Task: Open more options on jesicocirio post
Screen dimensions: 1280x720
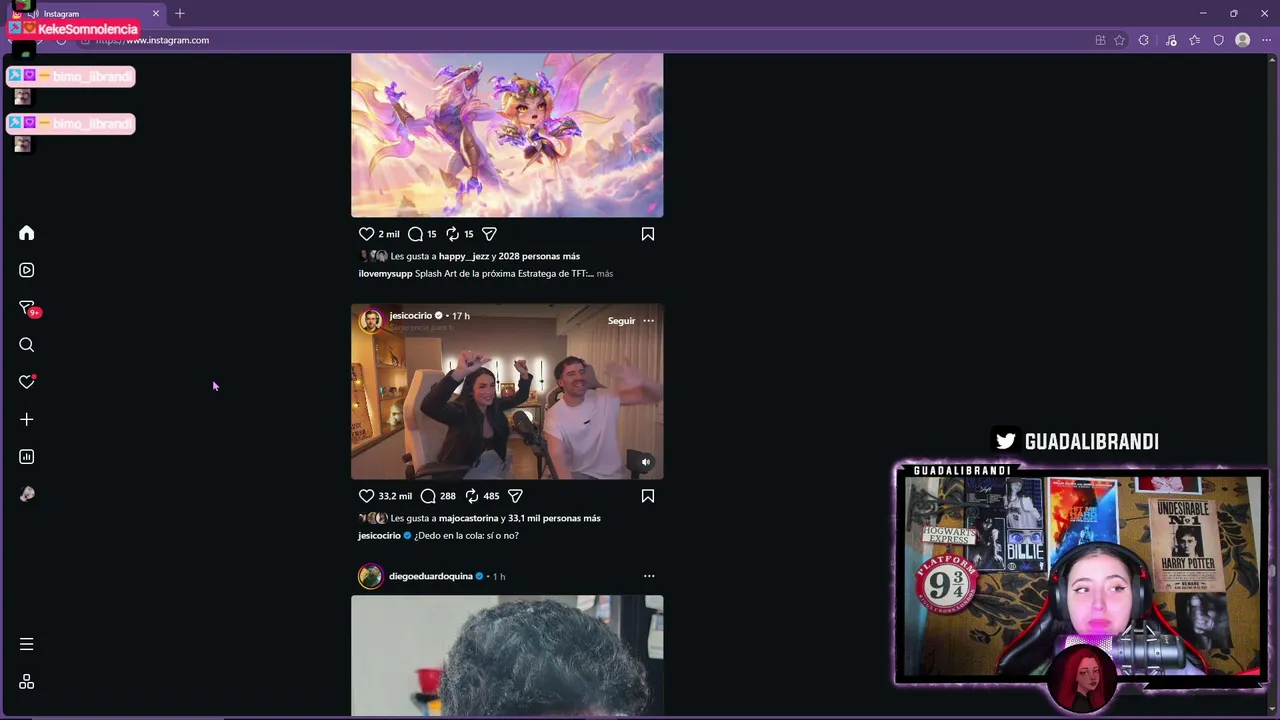Action: tap(649, 321)
